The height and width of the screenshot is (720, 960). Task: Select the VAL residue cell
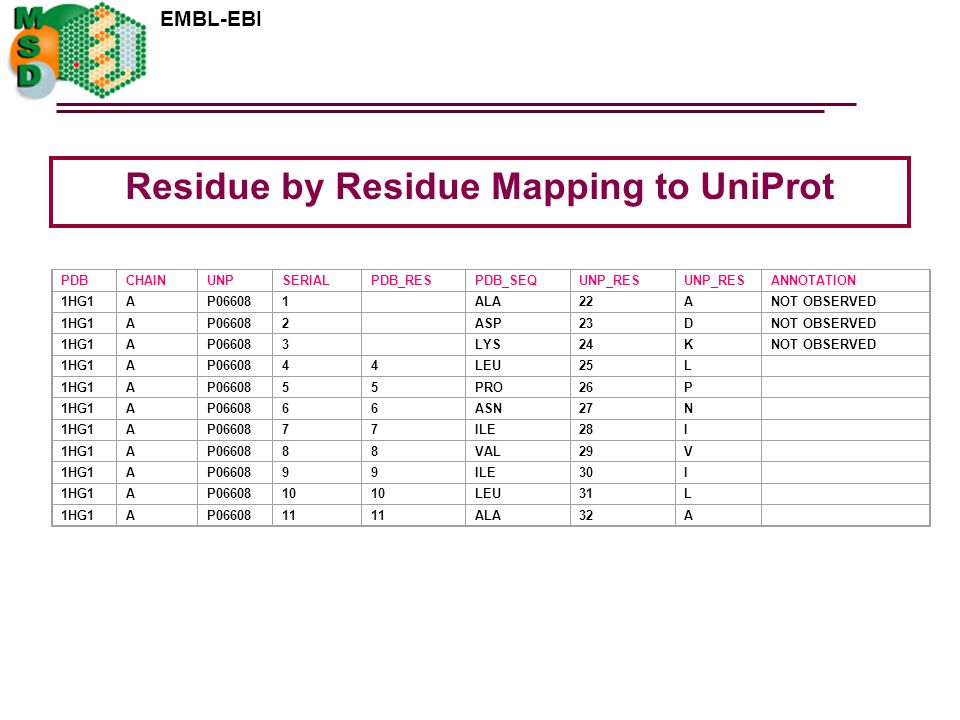pos(487,451)
